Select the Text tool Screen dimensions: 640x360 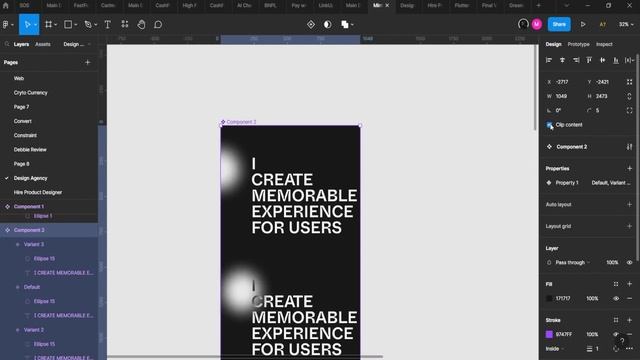[108, 24]
